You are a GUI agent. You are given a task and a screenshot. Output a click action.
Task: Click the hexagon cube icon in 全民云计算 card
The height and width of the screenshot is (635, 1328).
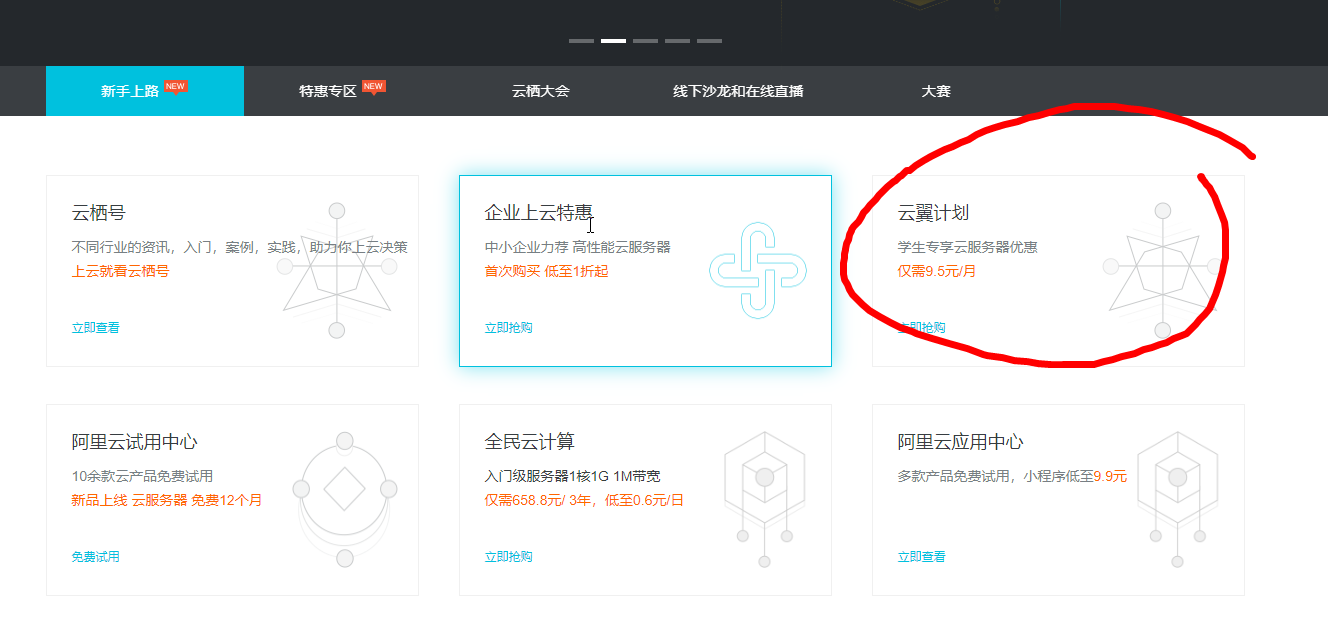(x=765, y=497)
